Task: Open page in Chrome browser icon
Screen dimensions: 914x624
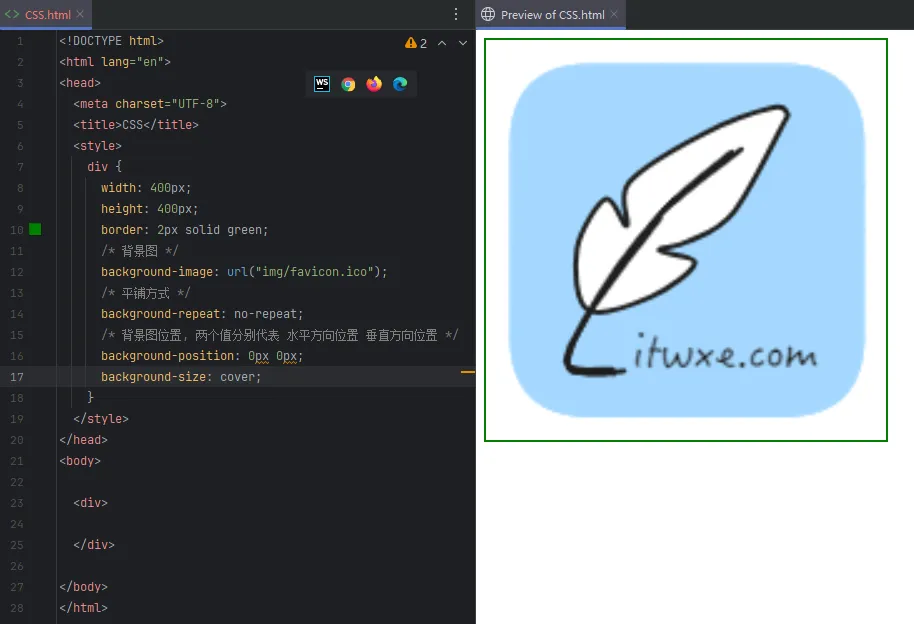Action: coord(348,84)
